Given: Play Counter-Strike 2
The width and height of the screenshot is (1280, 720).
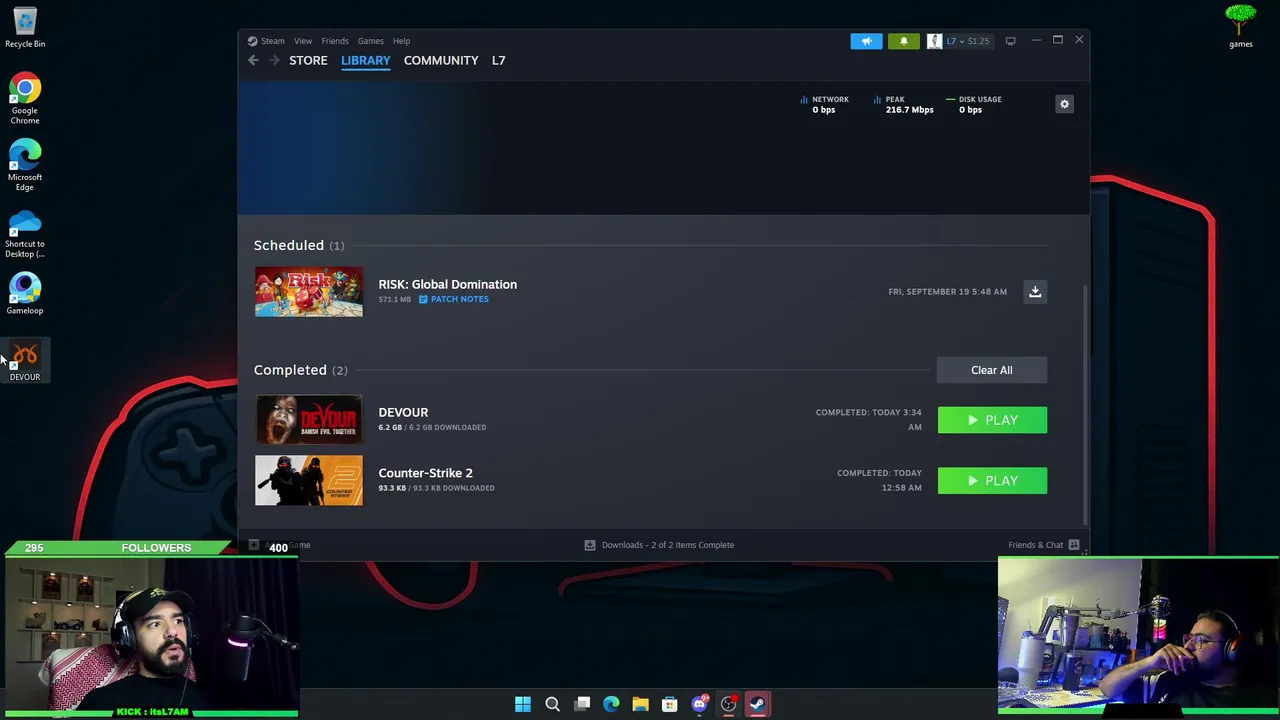Looking at the screenshot, I should [992, 481].
